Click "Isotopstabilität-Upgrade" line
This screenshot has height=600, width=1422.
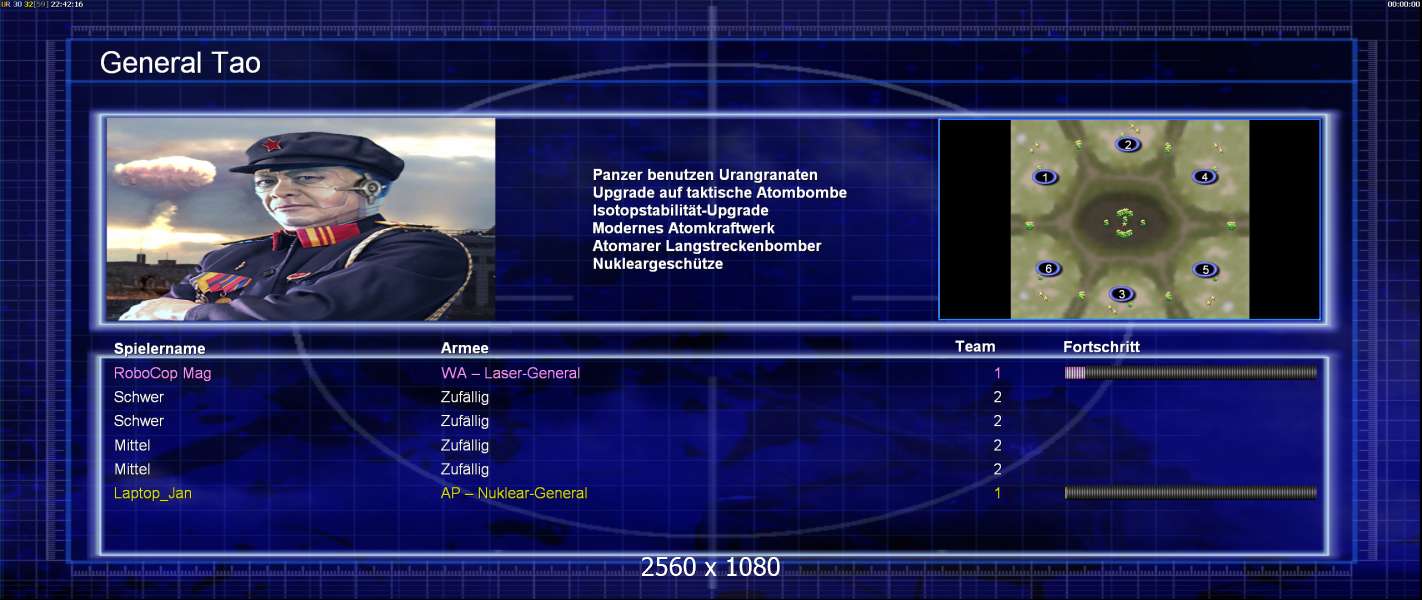click(680, 210)
